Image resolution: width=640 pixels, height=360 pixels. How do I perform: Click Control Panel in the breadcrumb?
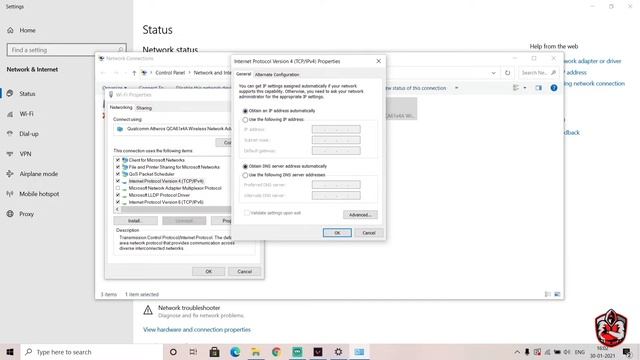(170, 73)
